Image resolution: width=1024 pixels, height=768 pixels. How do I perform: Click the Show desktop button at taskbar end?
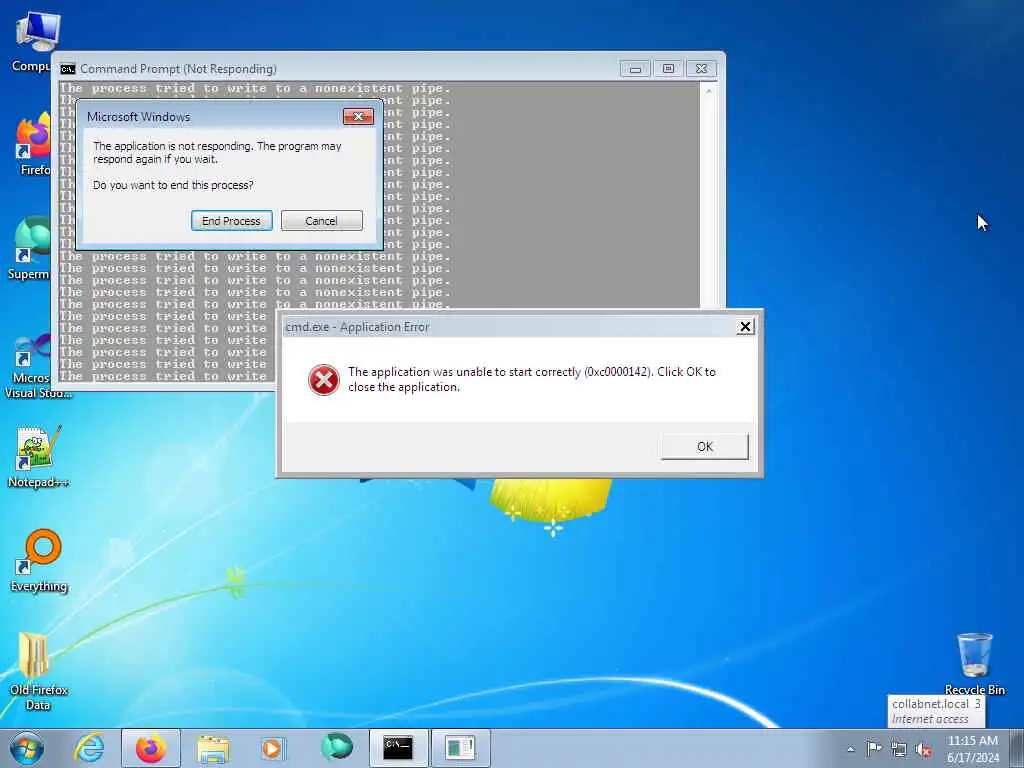coord(1017,748)
